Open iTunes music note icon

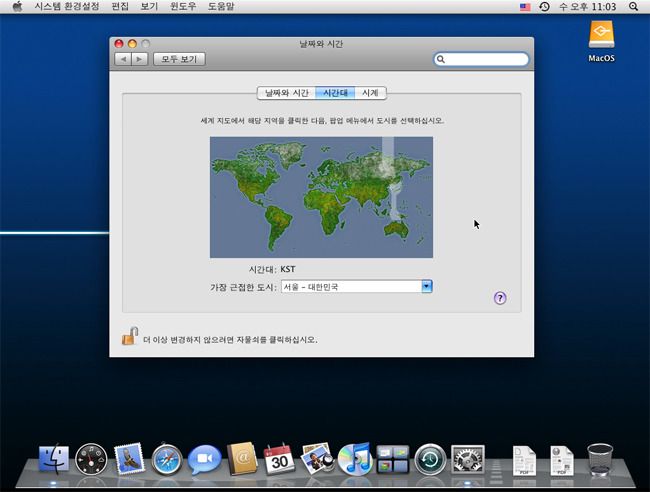coord(355,458)
